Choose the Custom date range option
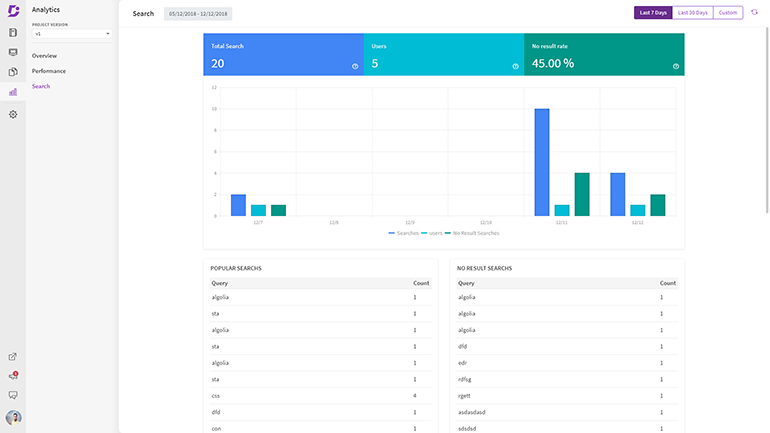This screenshot has width=770, height=433. click(728, 13)
